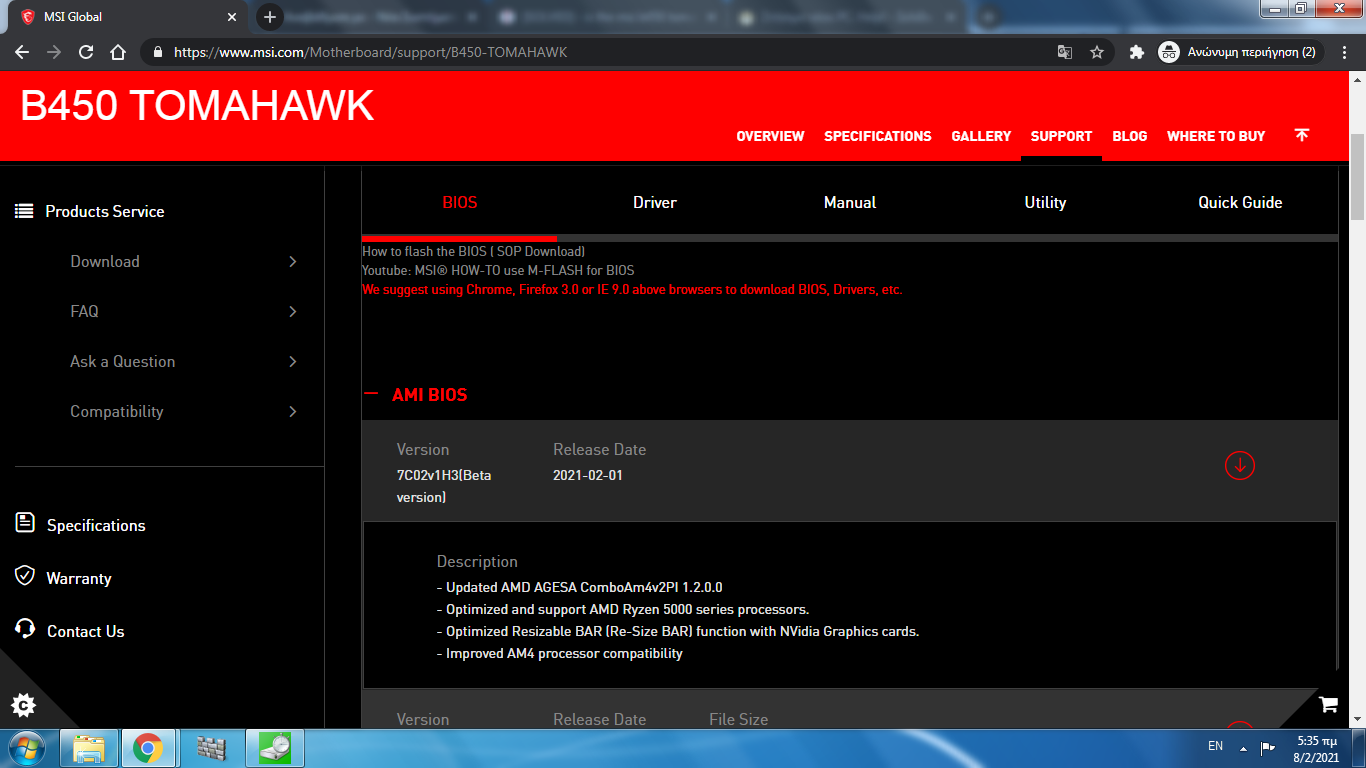This screenshot has height=768, width=1366.
Task: Click the browser forward arrow
Action: point(54,52)
